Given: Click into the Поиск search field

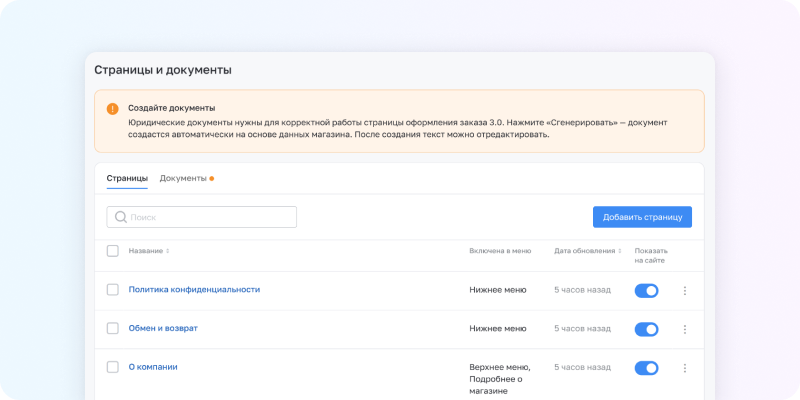Looking at the screenshot, I should pyautogui.click(x=210, y=217).
